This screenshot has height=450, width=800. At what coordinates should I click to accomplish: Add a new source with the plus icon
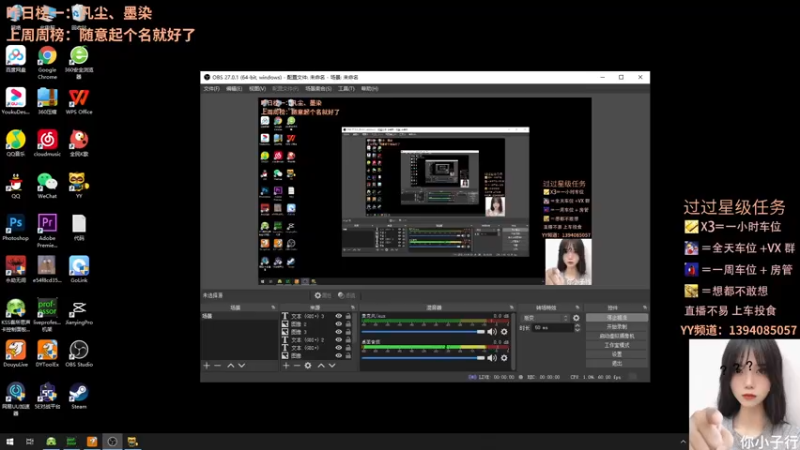point(286,366)
